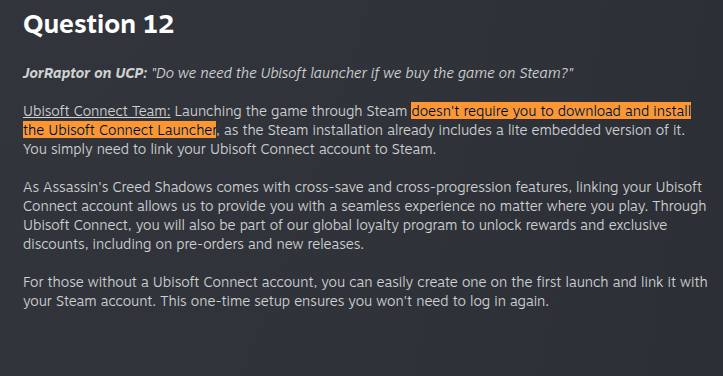
Task: Click the "Question 12" heading
Action: click(99, 24)
